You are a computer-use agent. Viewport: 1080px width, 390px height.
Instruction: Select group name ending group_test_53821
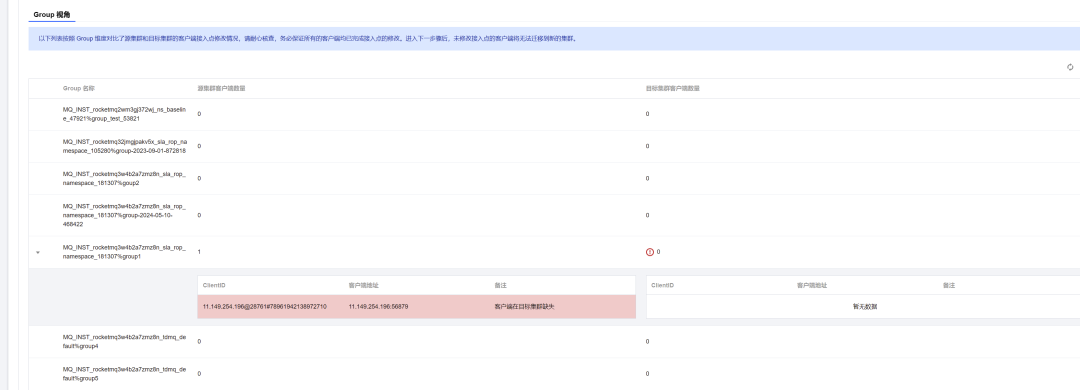click(124, 114)
